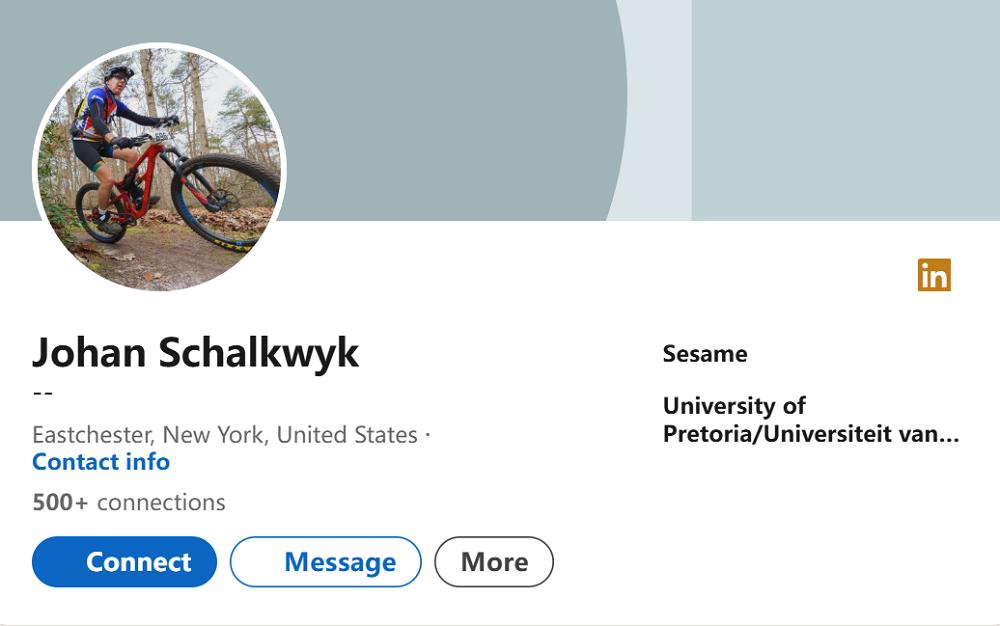Image resolution: width=1000 pixels, height=626 pixels.
Task: Click the lighter right panel of the banner
Action: (x=845, y=110)
